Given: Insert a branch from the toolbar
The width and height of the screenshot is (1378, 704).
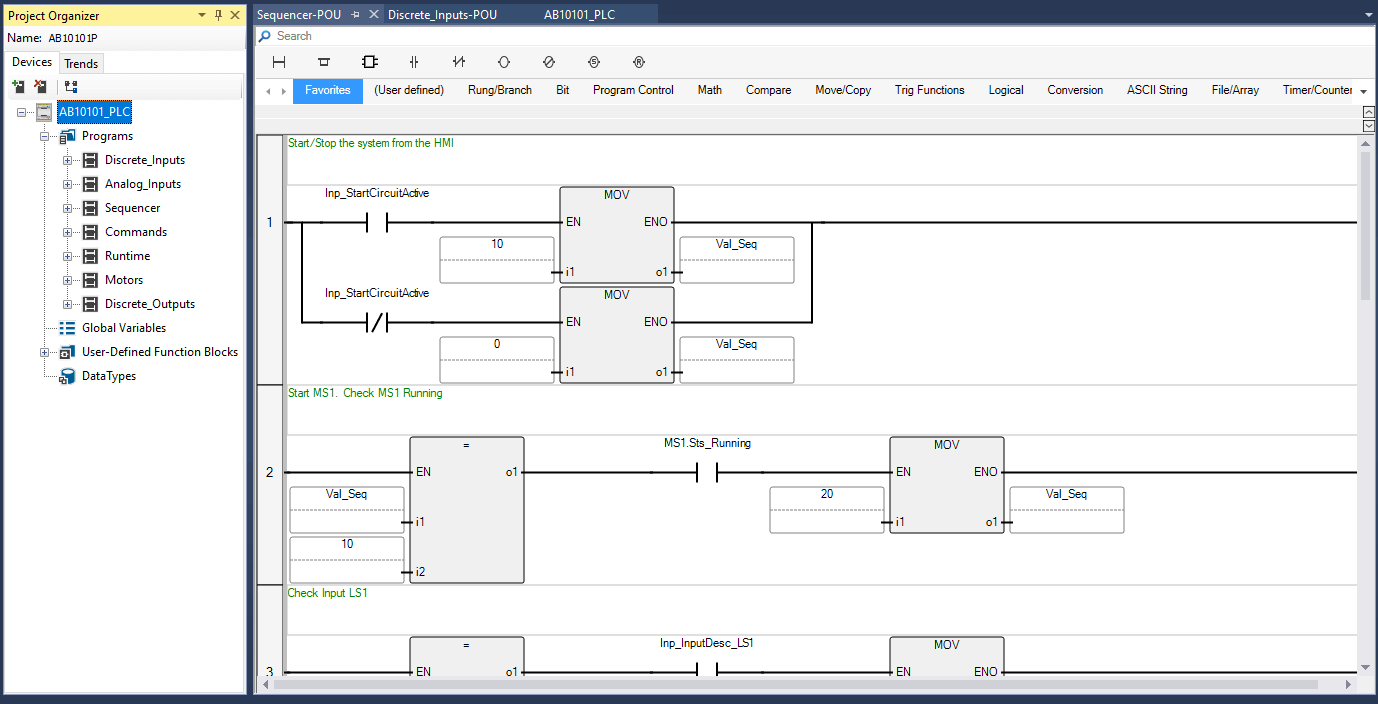Looking at the screenshot, I should pos(323,62).
